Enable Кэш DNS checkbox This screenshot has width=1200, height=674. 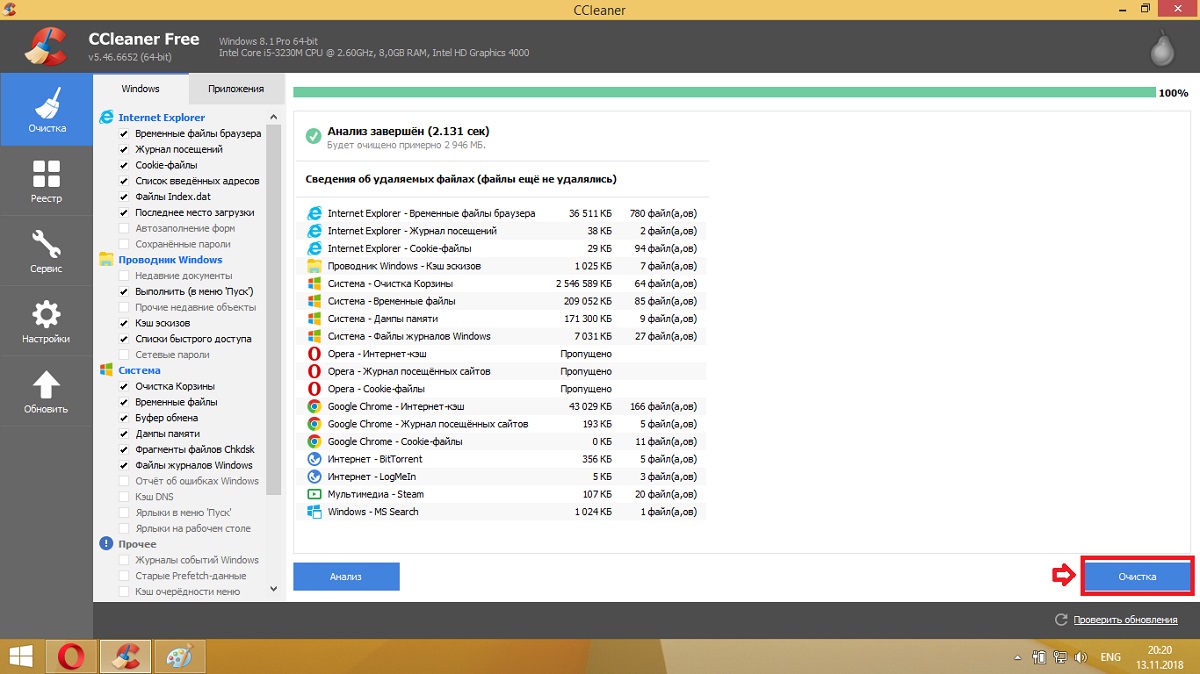124,497
